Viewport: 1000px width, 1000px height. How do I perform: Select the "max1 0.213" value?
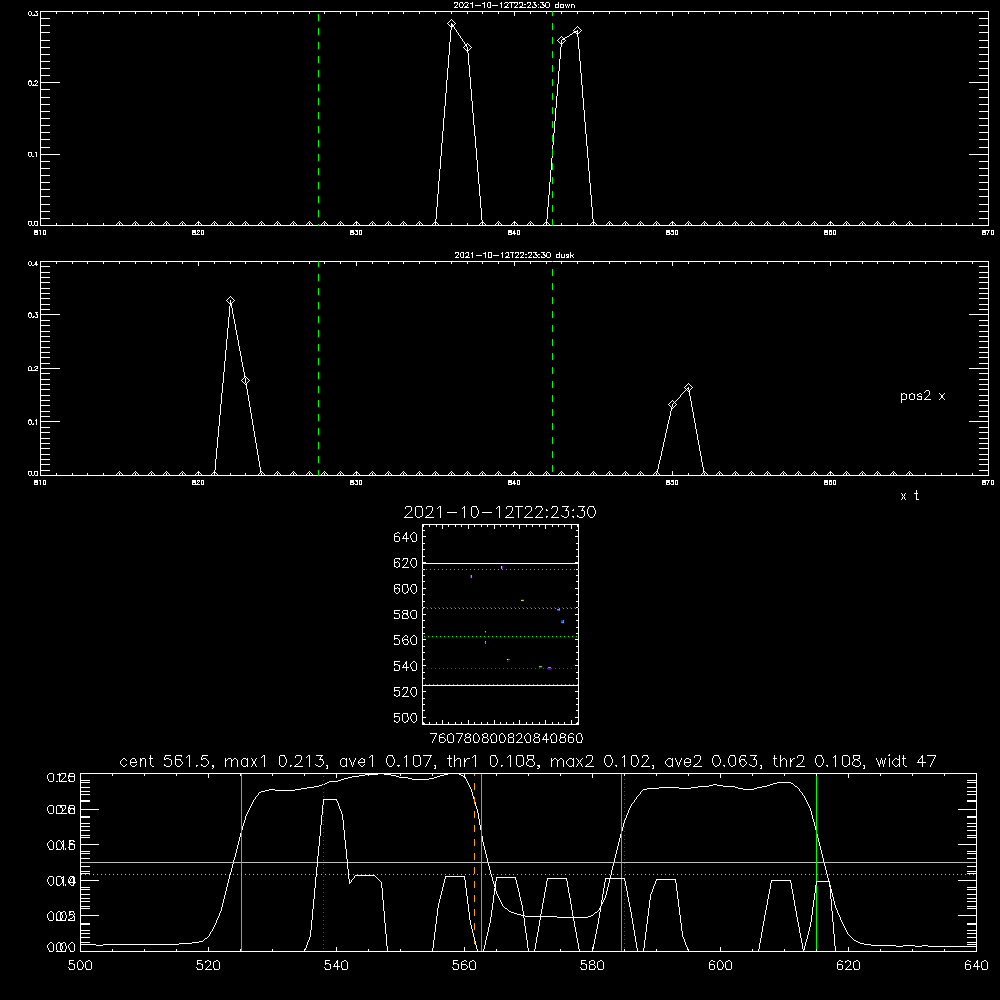pyautogui.click(x=275, y=761)
